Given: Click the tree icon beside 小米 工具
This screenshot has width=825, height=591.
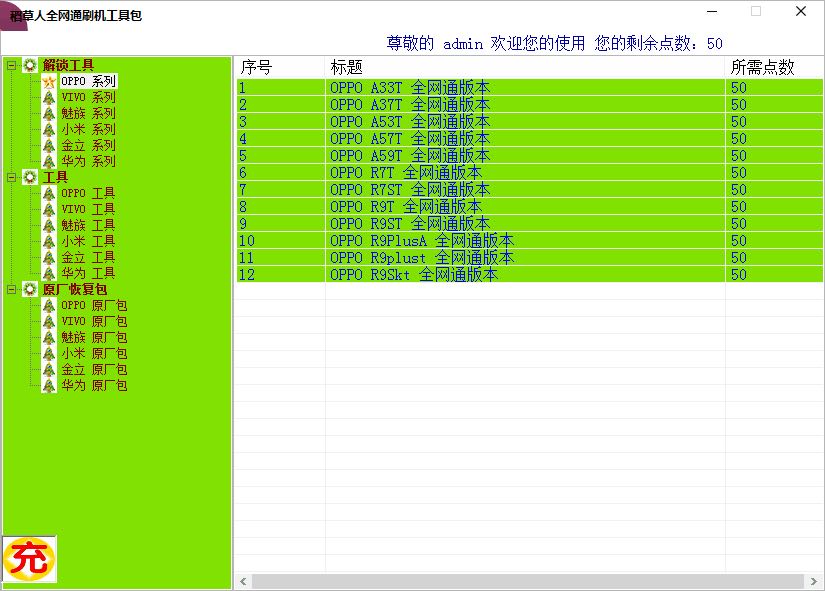Looking at the screenshot, I should 49,242.
